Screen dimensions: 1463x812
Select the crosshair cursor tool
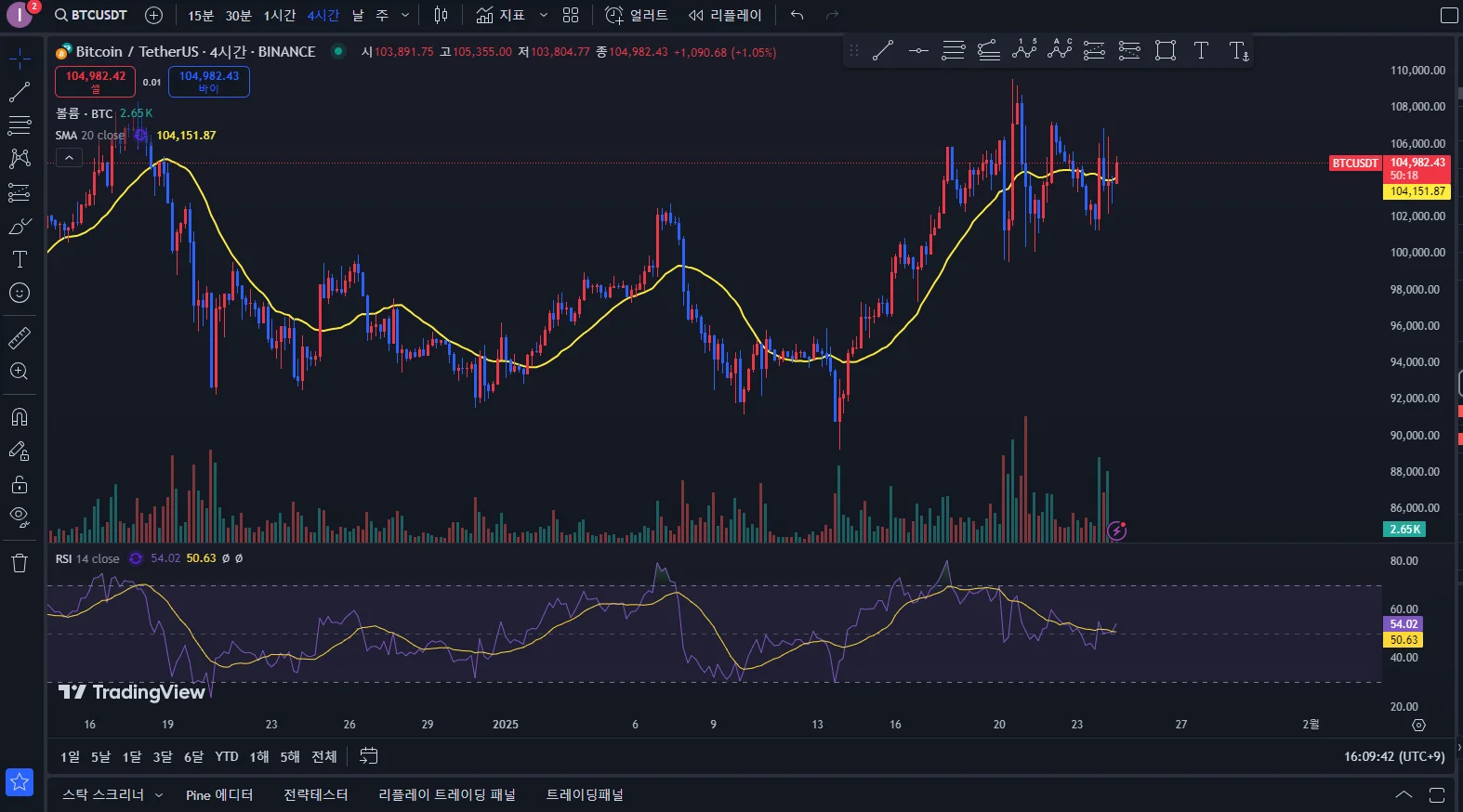20,59
